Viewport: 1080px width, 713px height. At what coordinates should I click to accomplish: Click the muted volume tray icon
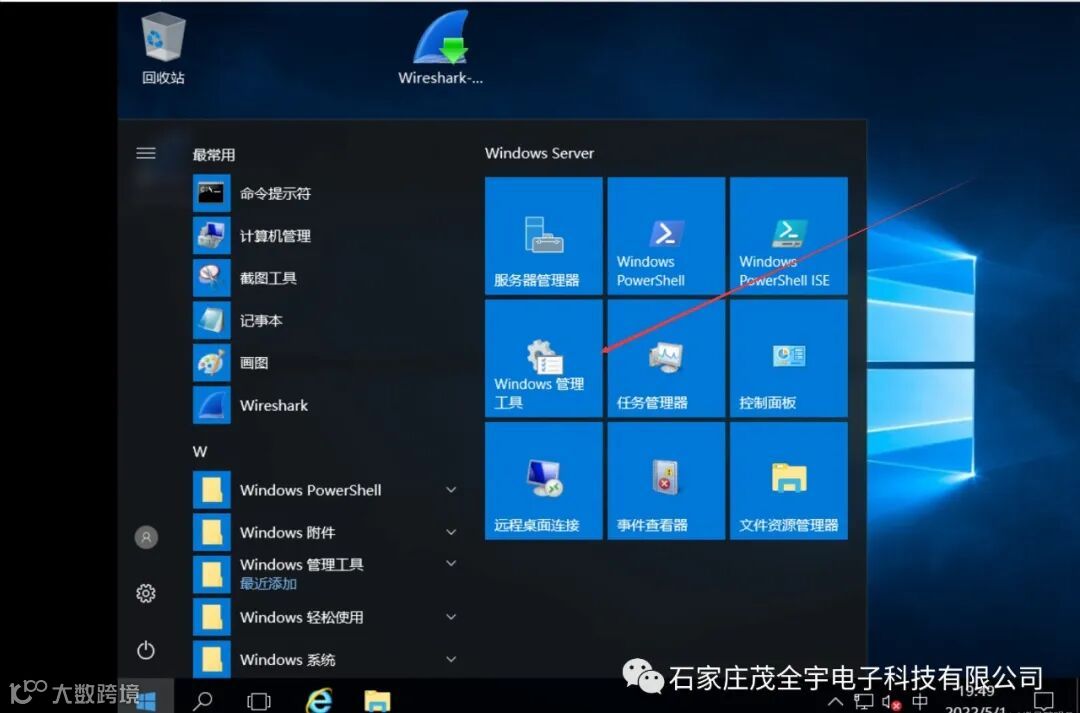click(891, 703)
